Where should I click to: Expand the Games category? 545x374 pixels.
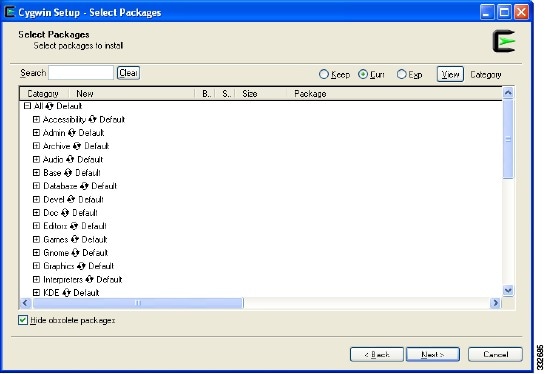(36, 239)
